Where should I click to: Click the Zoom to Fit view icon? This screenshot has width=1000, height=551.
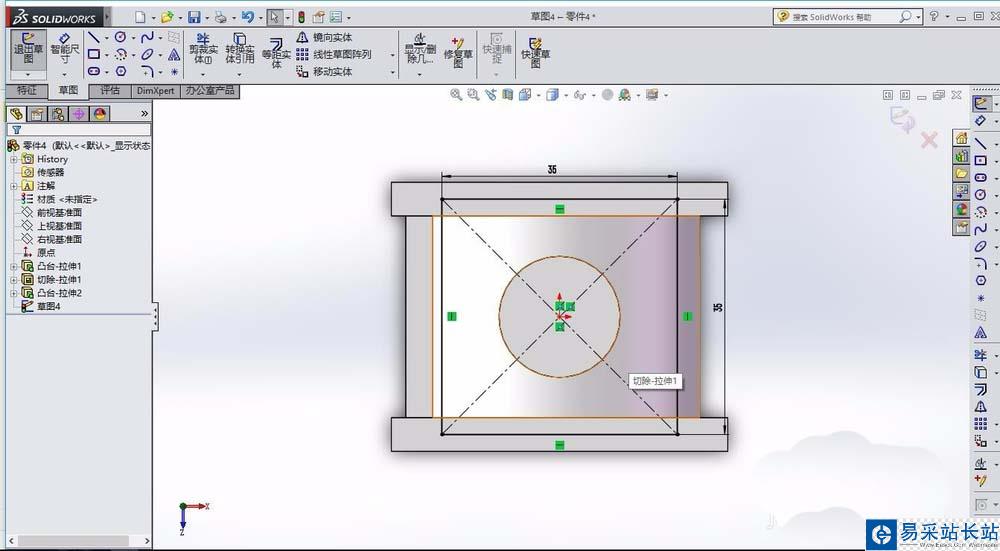coord(455,95)
